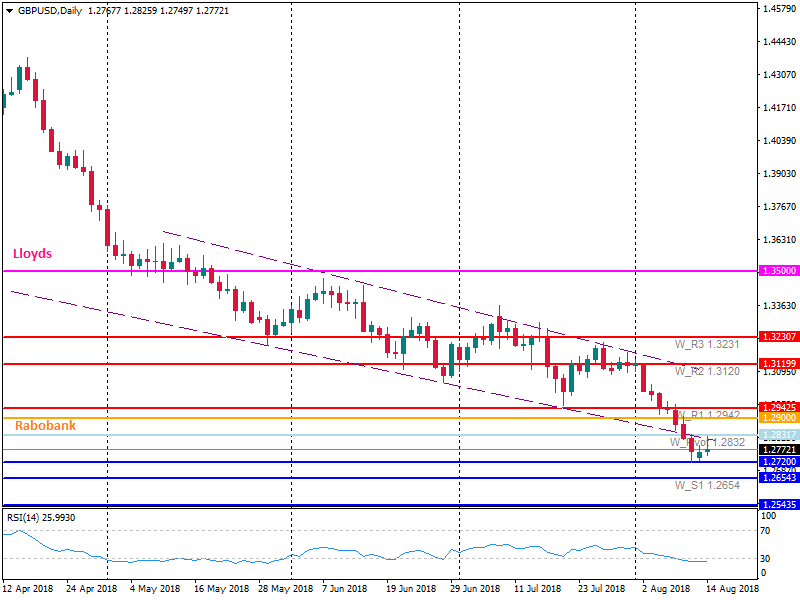The height and width of the screenshot is (600, 800).
Task: Click the light-blue 1.28317 pivot price tag
Action: point(777,434)
